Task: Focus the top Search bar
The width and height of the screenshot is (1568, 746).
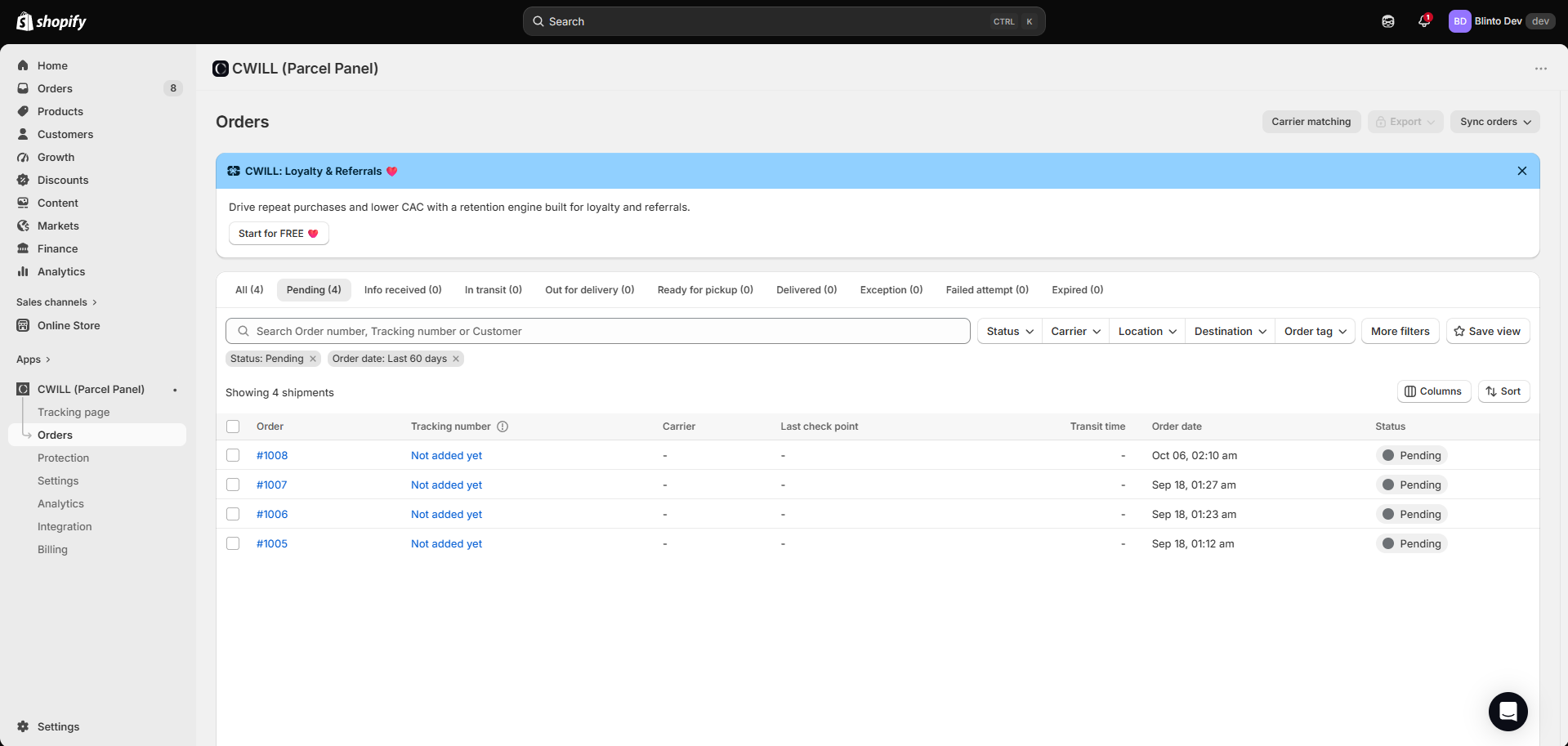Action: pyautogui.click(x=784, y=21)
